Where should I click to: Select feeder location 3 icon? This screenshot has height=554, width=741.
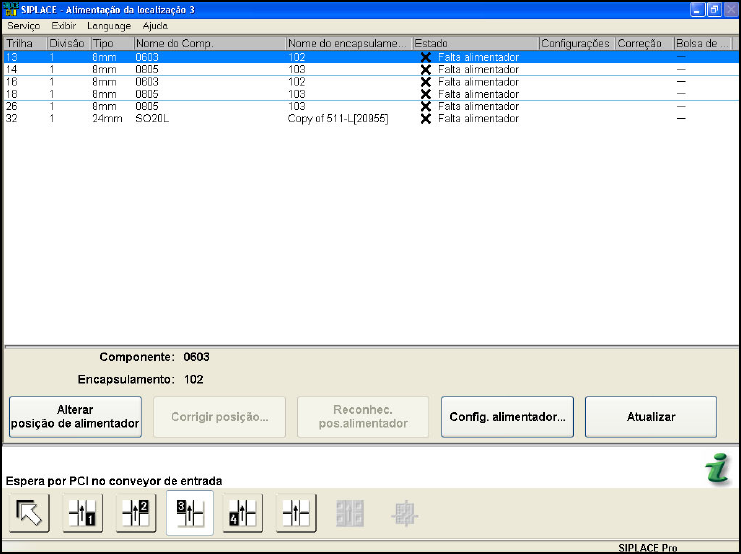[189, 514]
